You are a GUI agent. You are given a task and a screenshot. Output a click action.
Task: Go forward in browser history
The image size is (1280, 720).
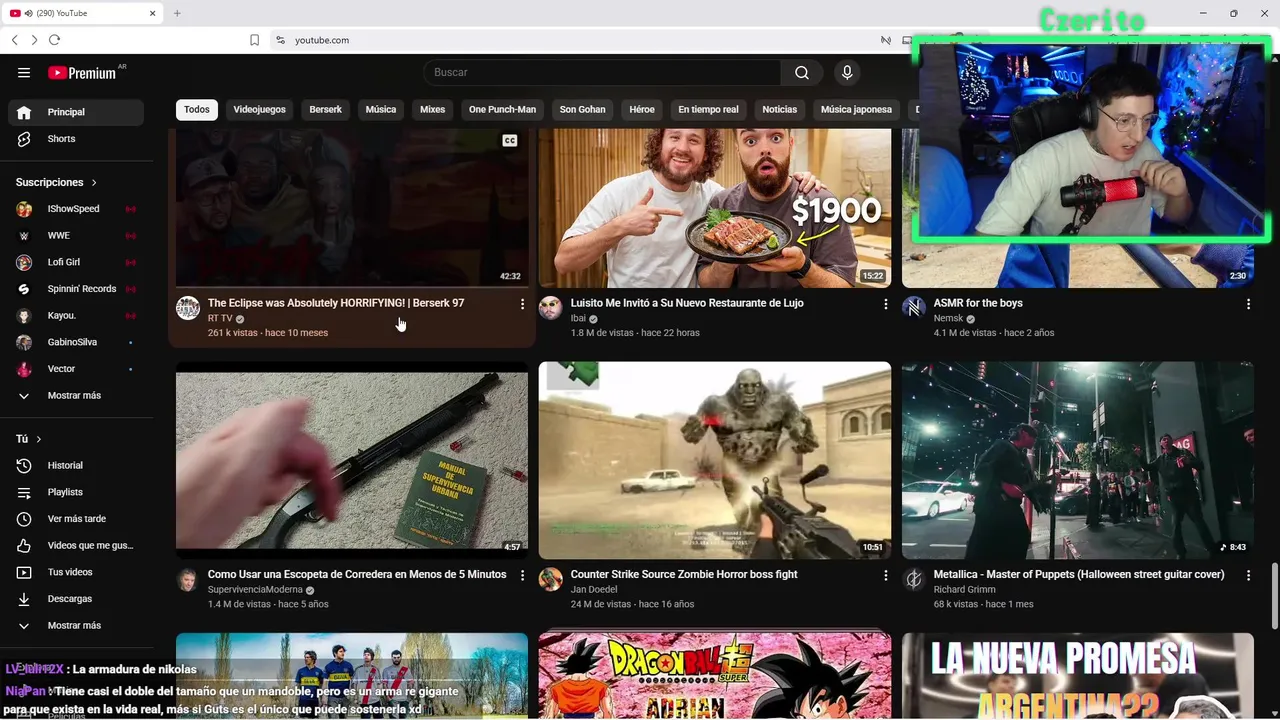coord(34,40)
